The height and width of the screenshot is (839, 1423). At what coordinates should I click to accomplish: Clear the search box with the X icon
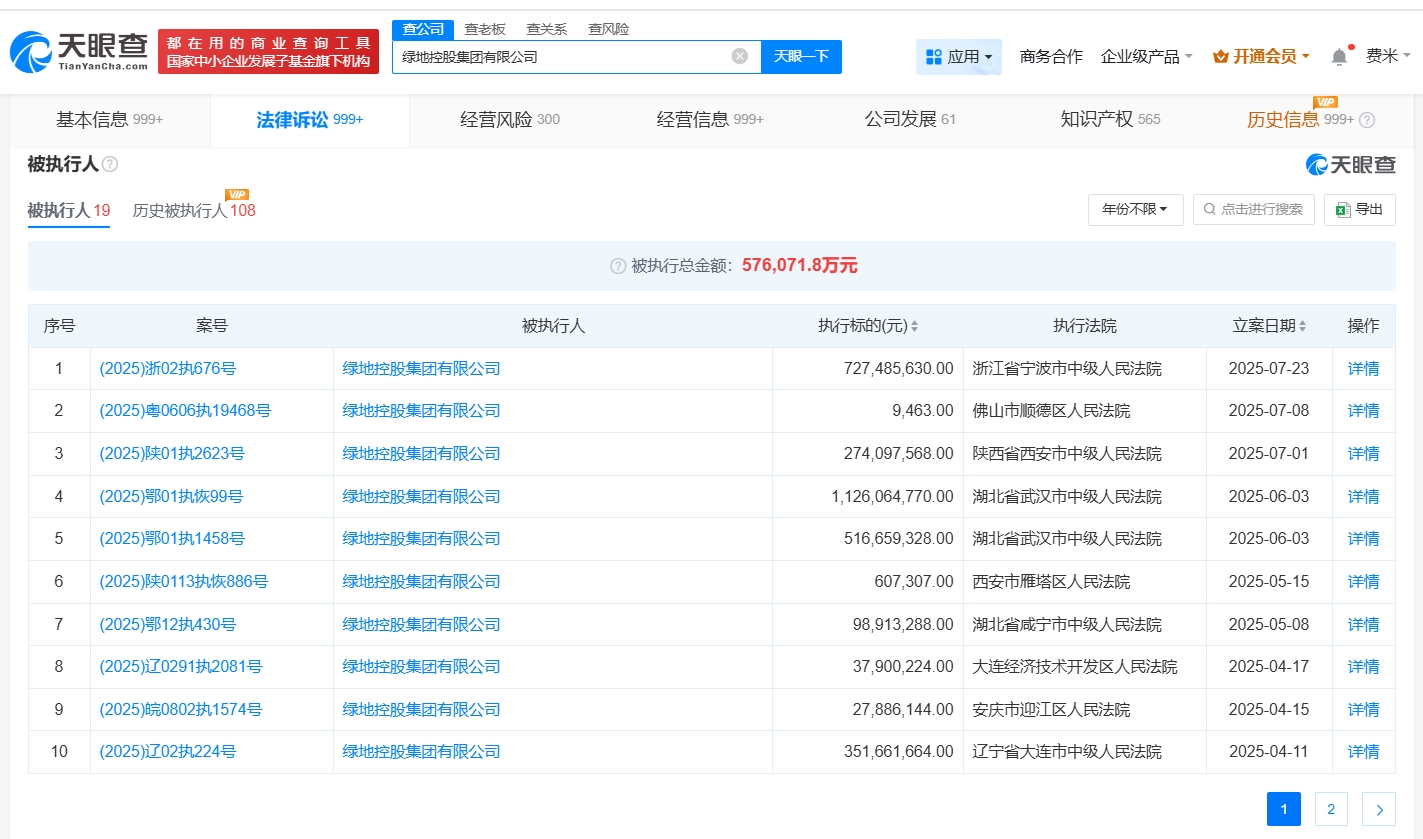pos(740,56)
